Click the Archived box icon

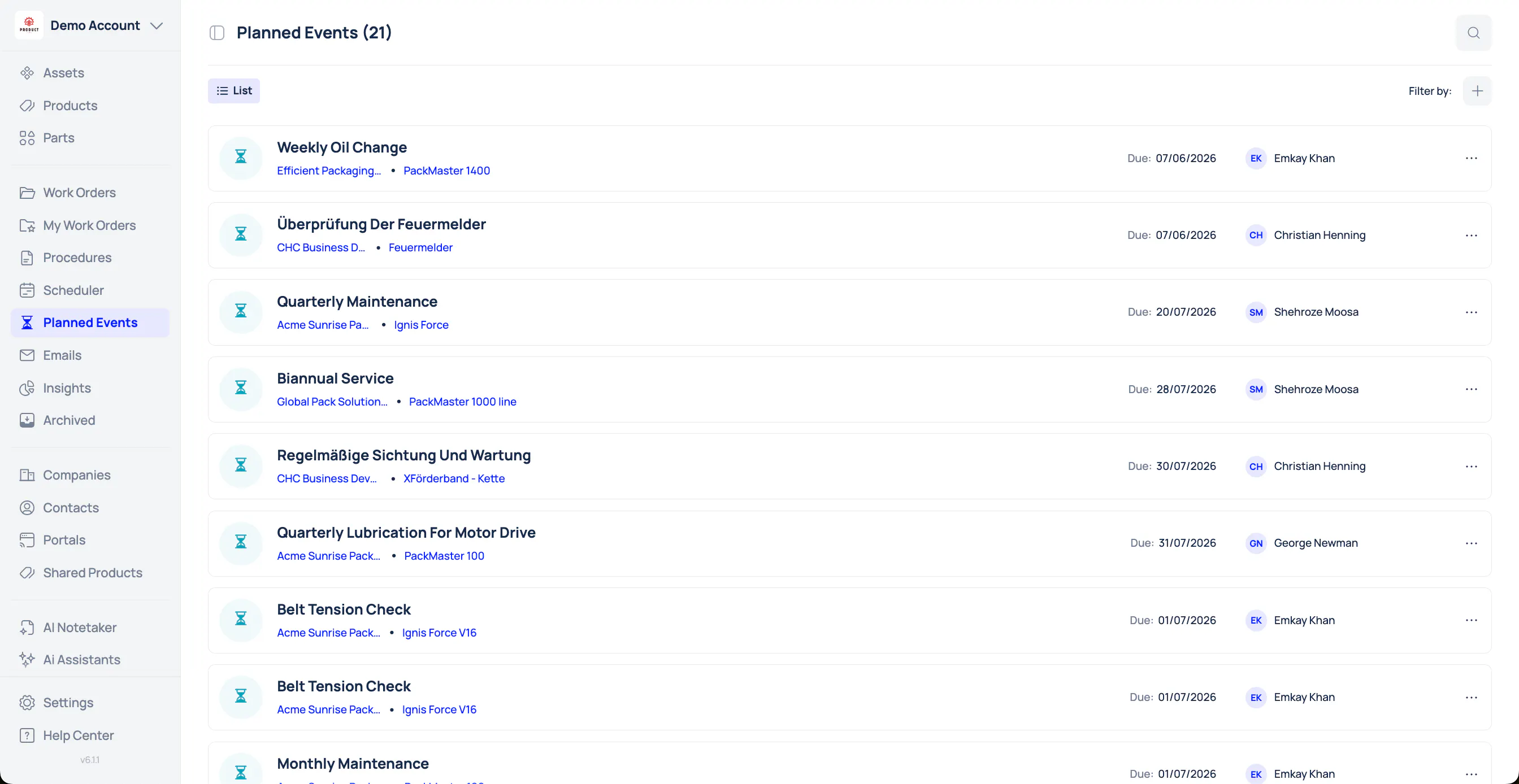(x=27, y=420)
